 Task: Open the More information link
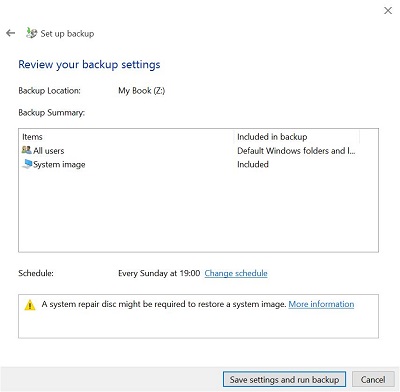(x=321, y=304)
